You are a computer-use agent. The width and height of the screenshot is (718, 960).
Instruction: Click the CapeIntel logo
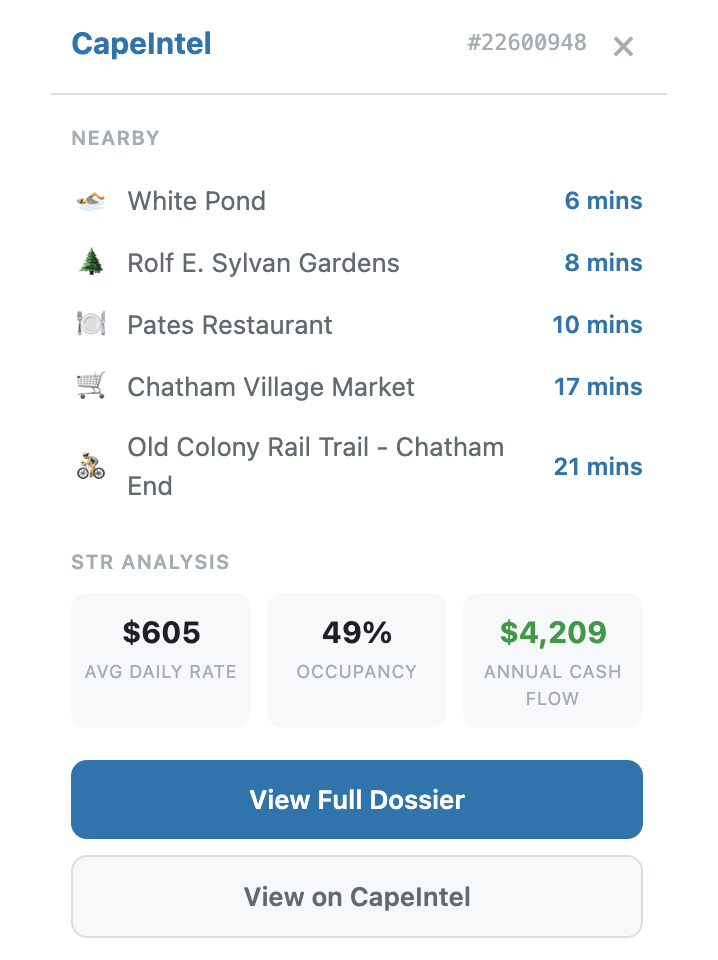point(140,43)
